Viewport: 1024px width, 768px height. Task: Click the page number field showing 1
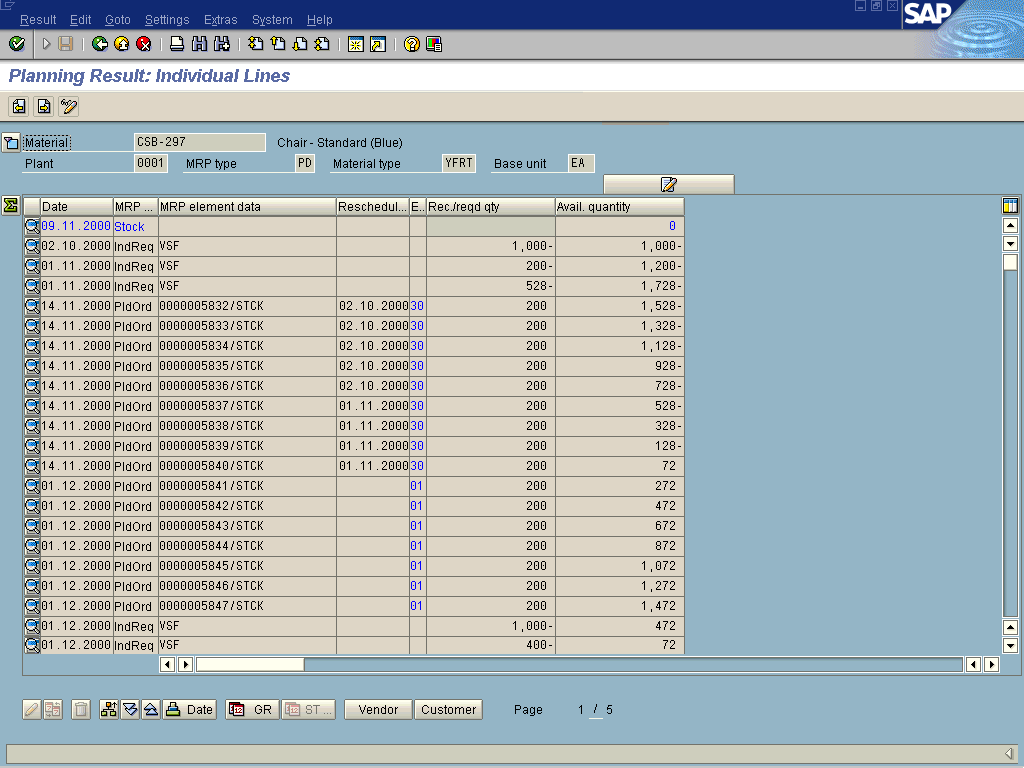pos(581,710)
